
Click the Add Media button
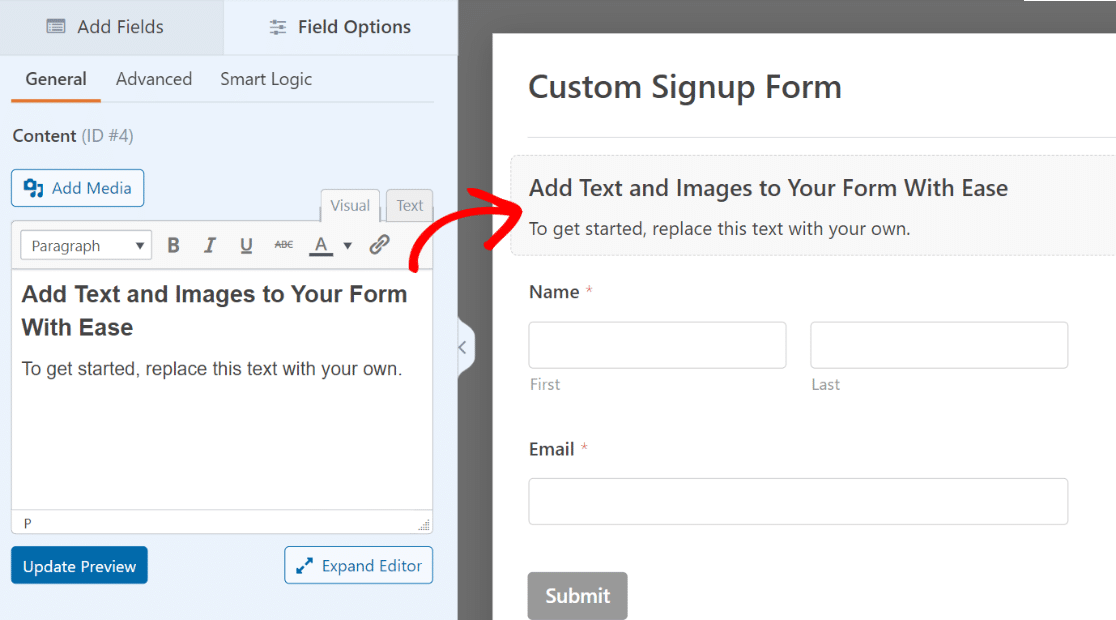pyautogui.click(x=78, y=188)
